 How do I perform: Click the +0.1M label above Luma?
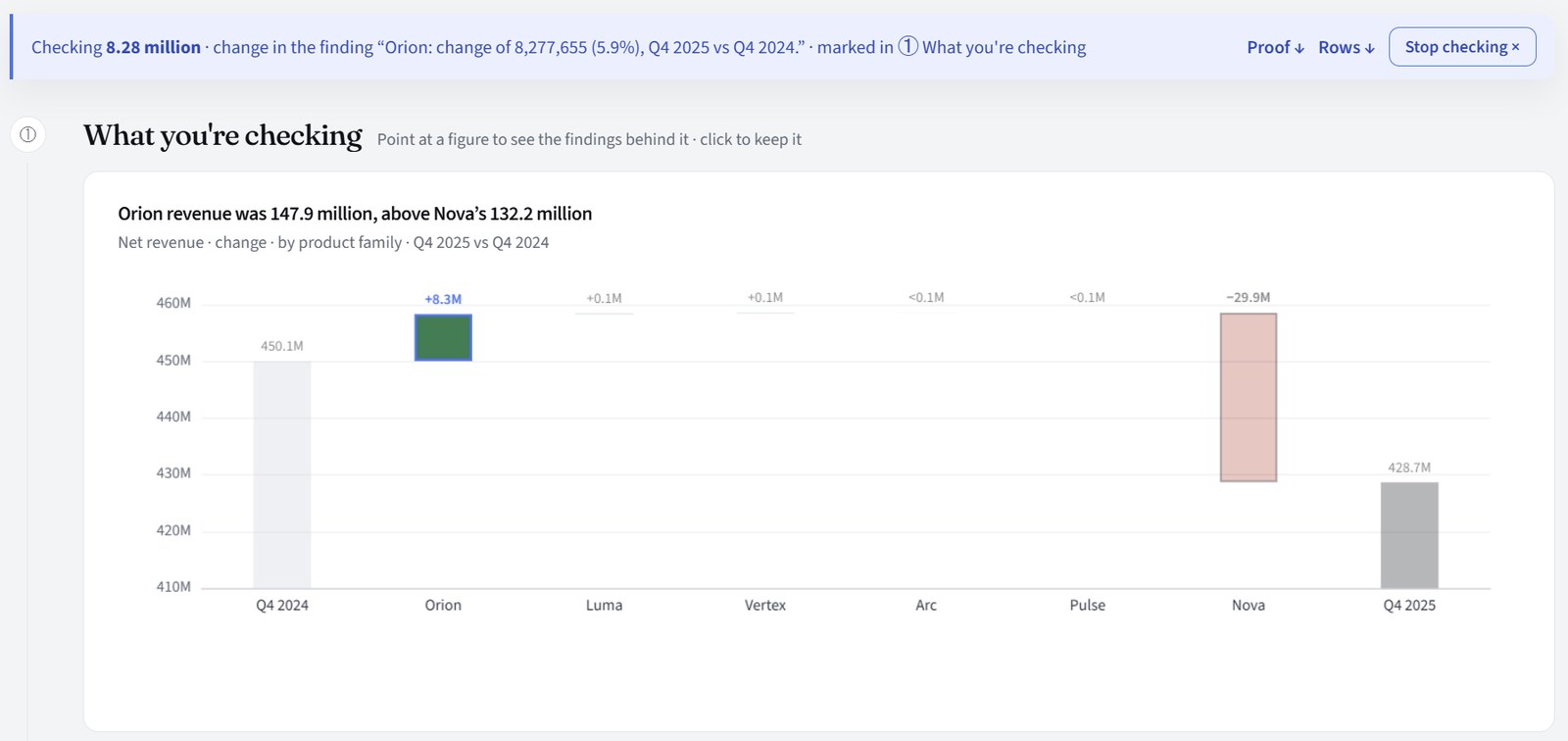click(x=604, y=298)
